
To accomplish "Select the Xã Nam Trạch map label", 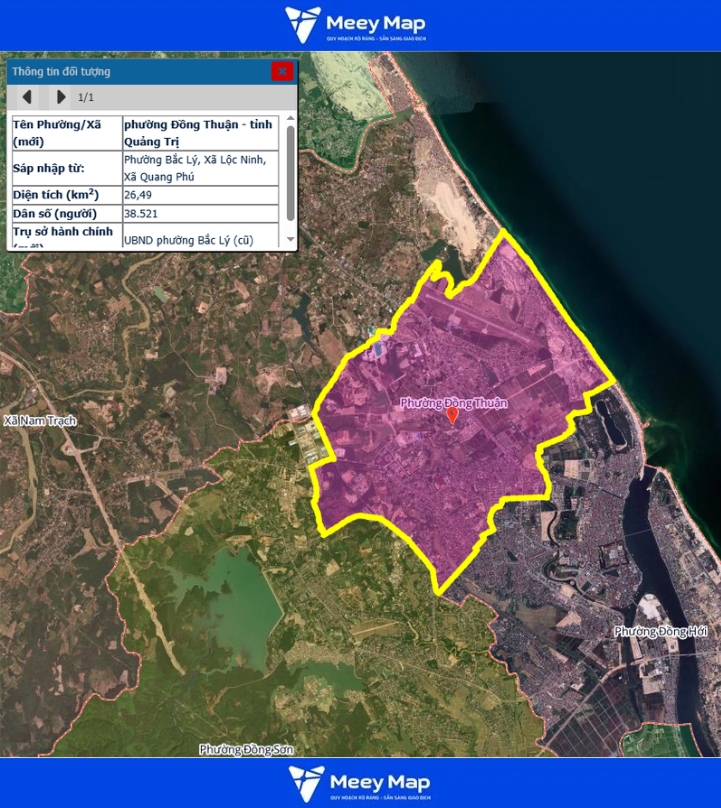I will pyautogui.click(x=40, y=421).
